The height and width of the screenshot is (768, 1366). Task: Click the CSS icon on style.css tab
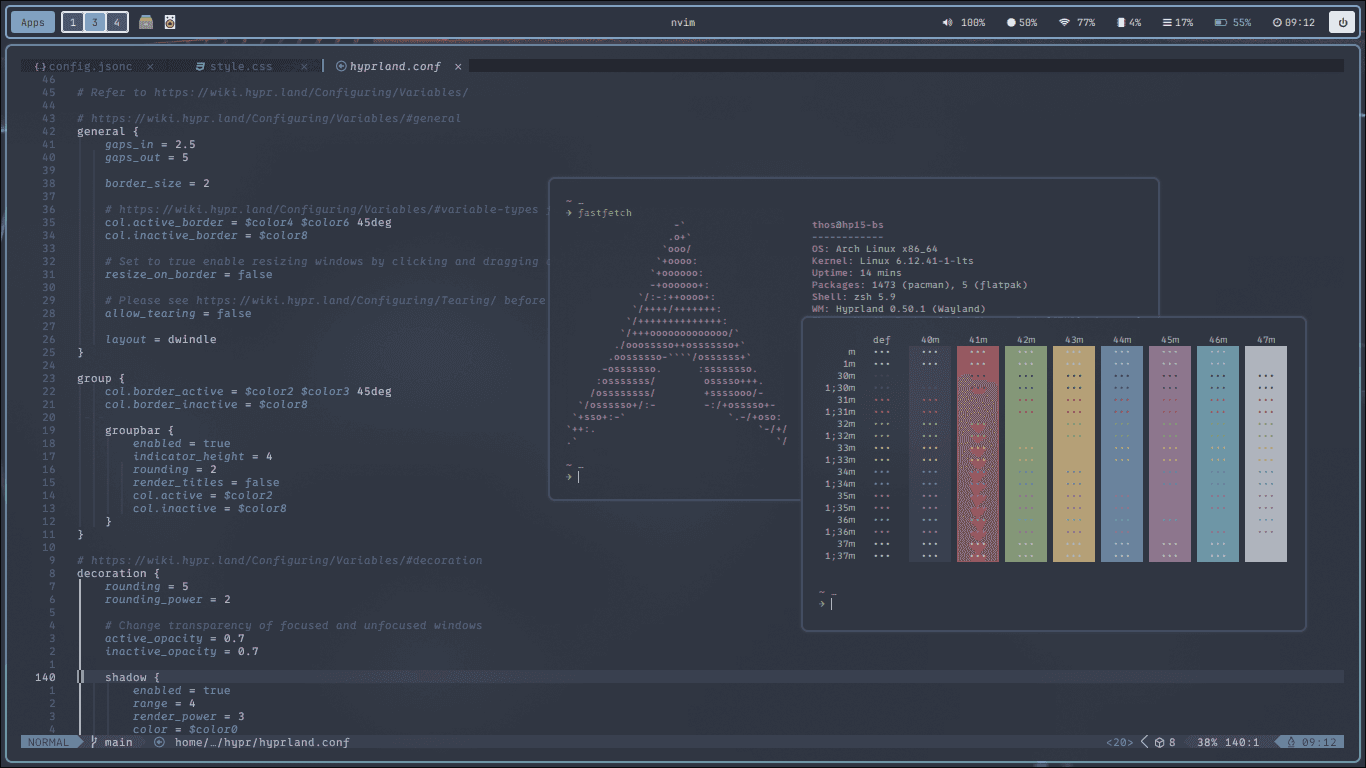tap(200, 66)
